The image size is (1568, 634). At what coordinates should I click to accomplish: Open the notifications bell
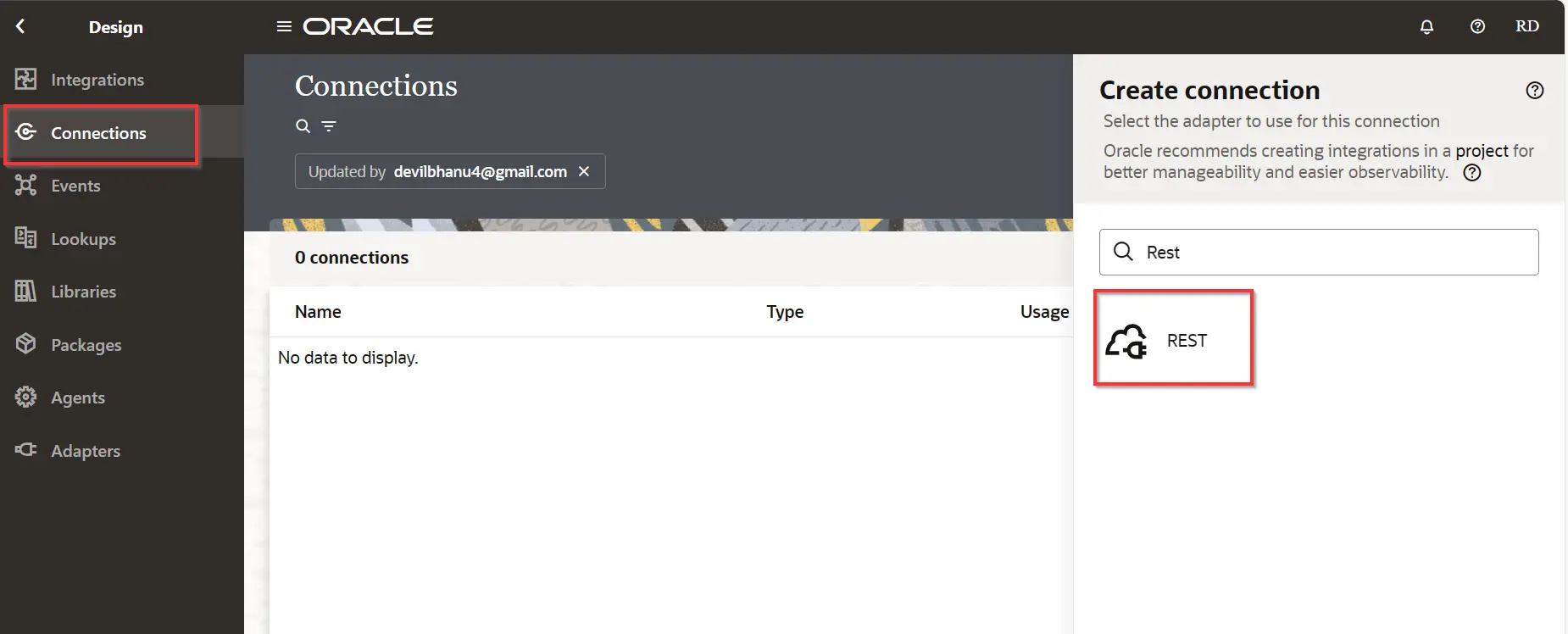(1426, 26)
